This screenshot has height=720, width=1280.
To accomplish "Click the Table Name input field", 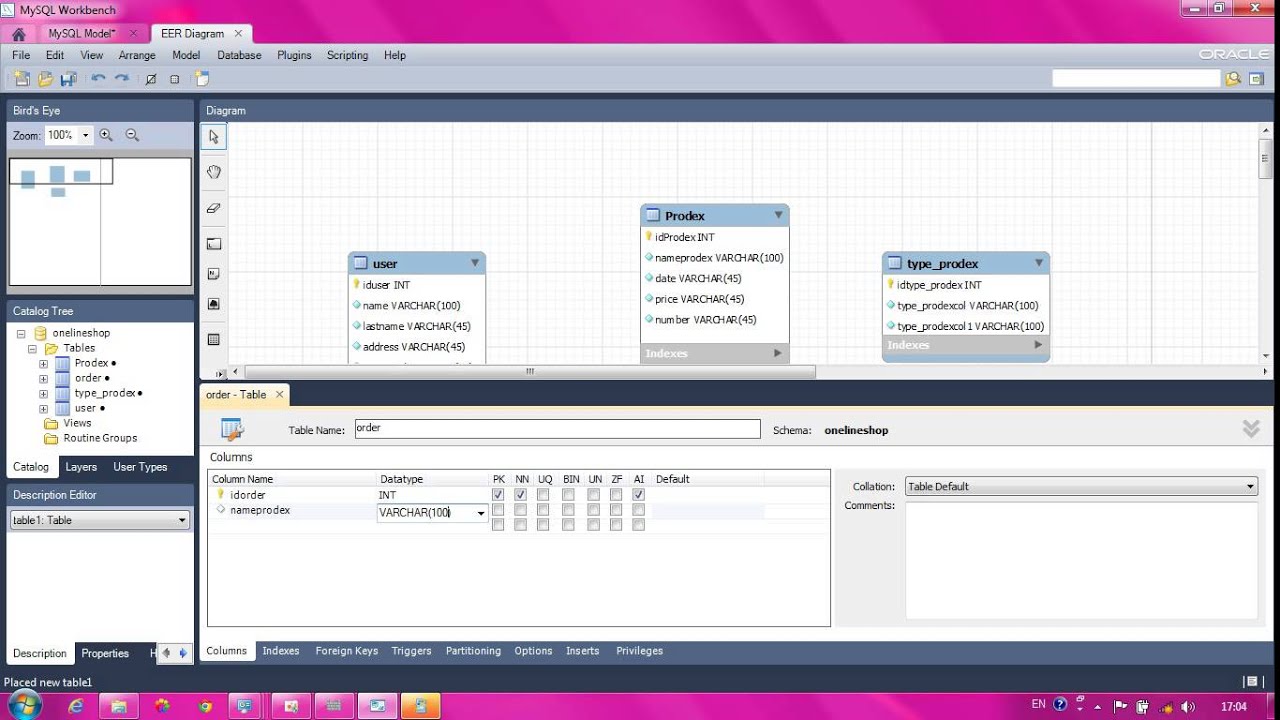I will pyautogui.click(x=557, y=429).
